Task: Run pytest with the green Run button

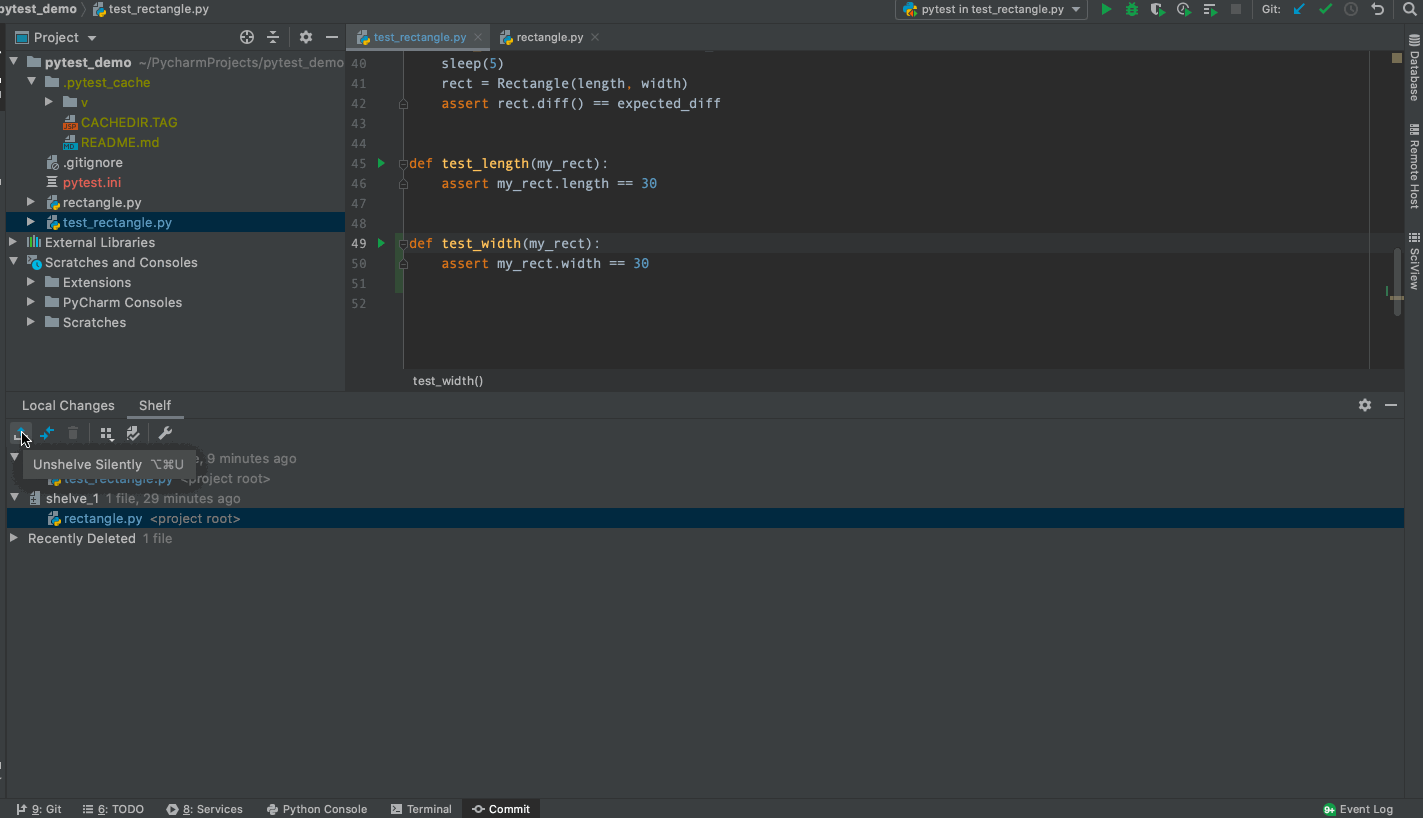Action: [x=1106, y=9]
